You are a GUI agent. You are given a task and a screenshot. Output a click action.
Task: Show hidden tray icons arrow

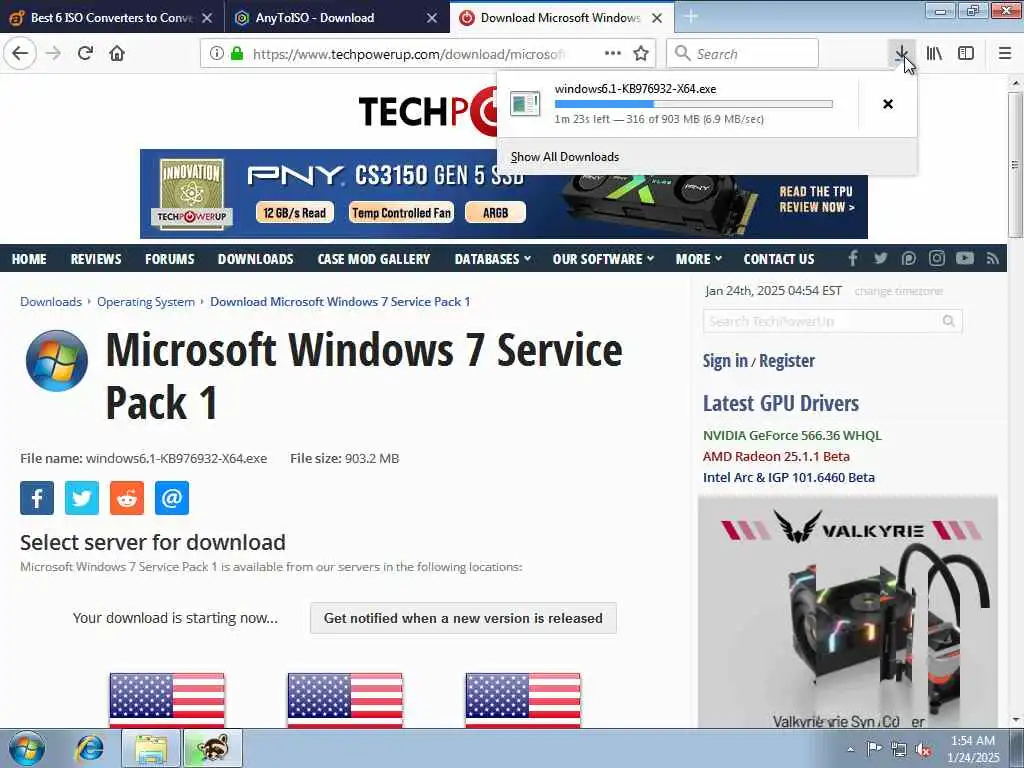(x=850, y=750)
